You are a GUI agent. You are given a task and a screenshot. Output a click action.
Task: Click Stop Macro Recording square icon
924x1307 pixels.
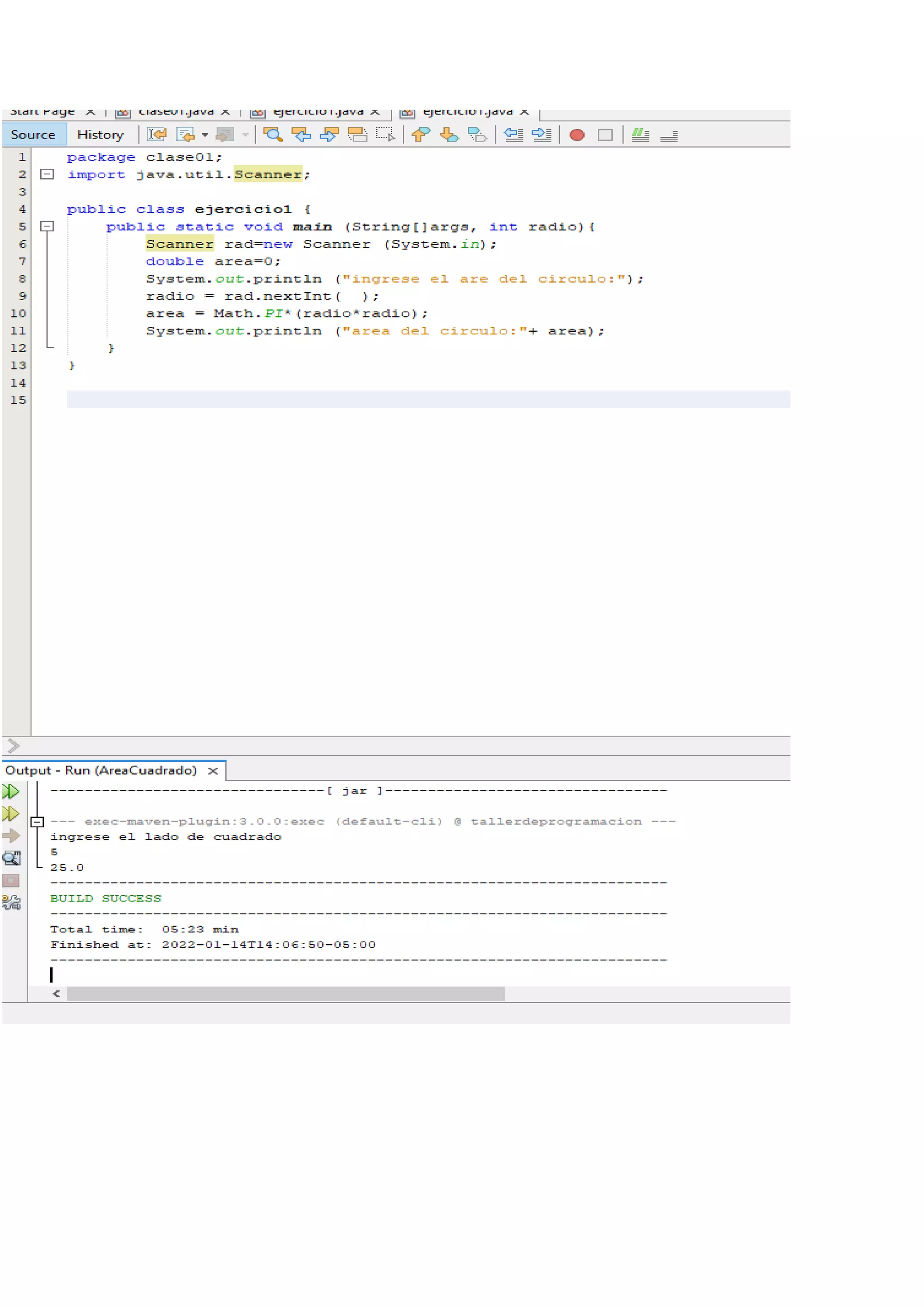[x=605, y=135]
